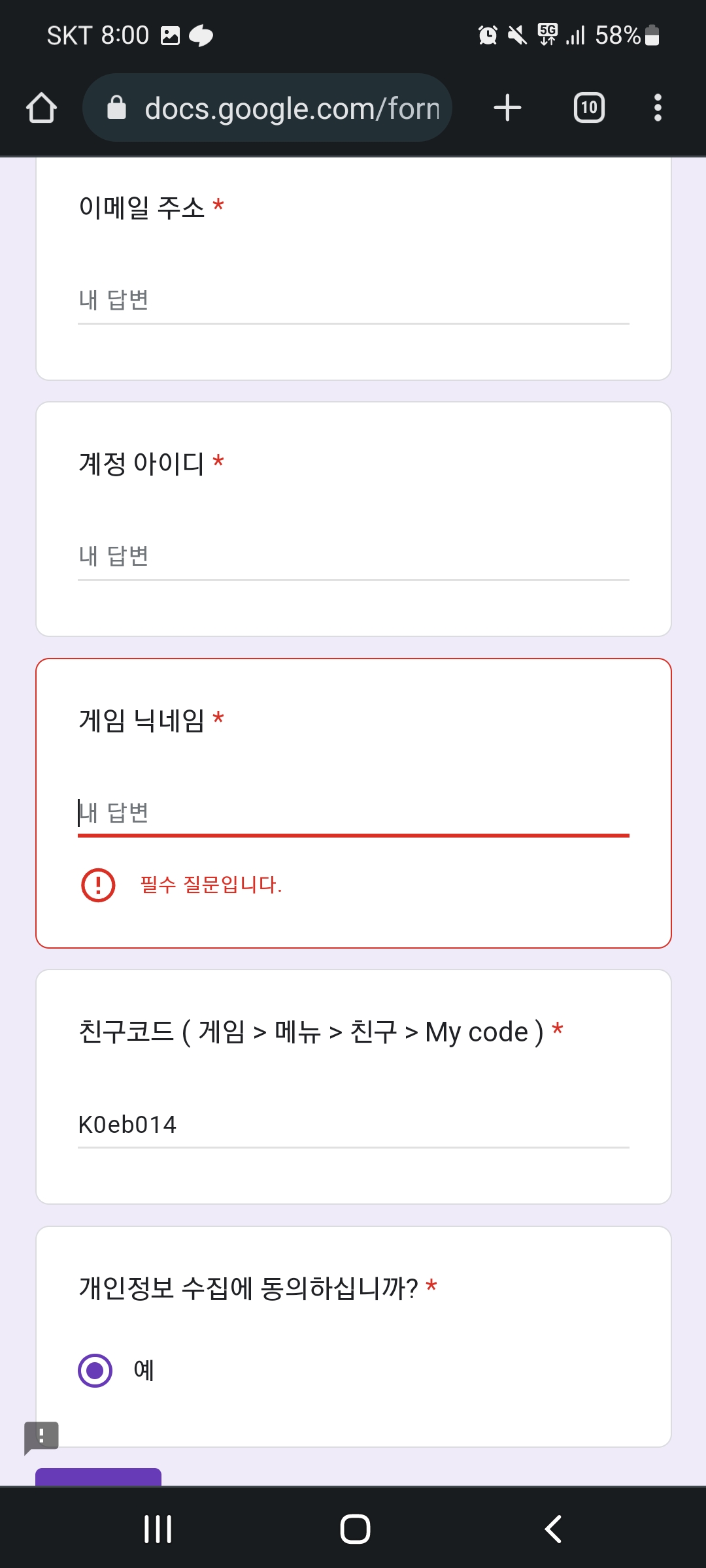Screen dimensions: 706x1568
Task: Open the tab switcher showing 10 tabs
Action: point(588,108)
